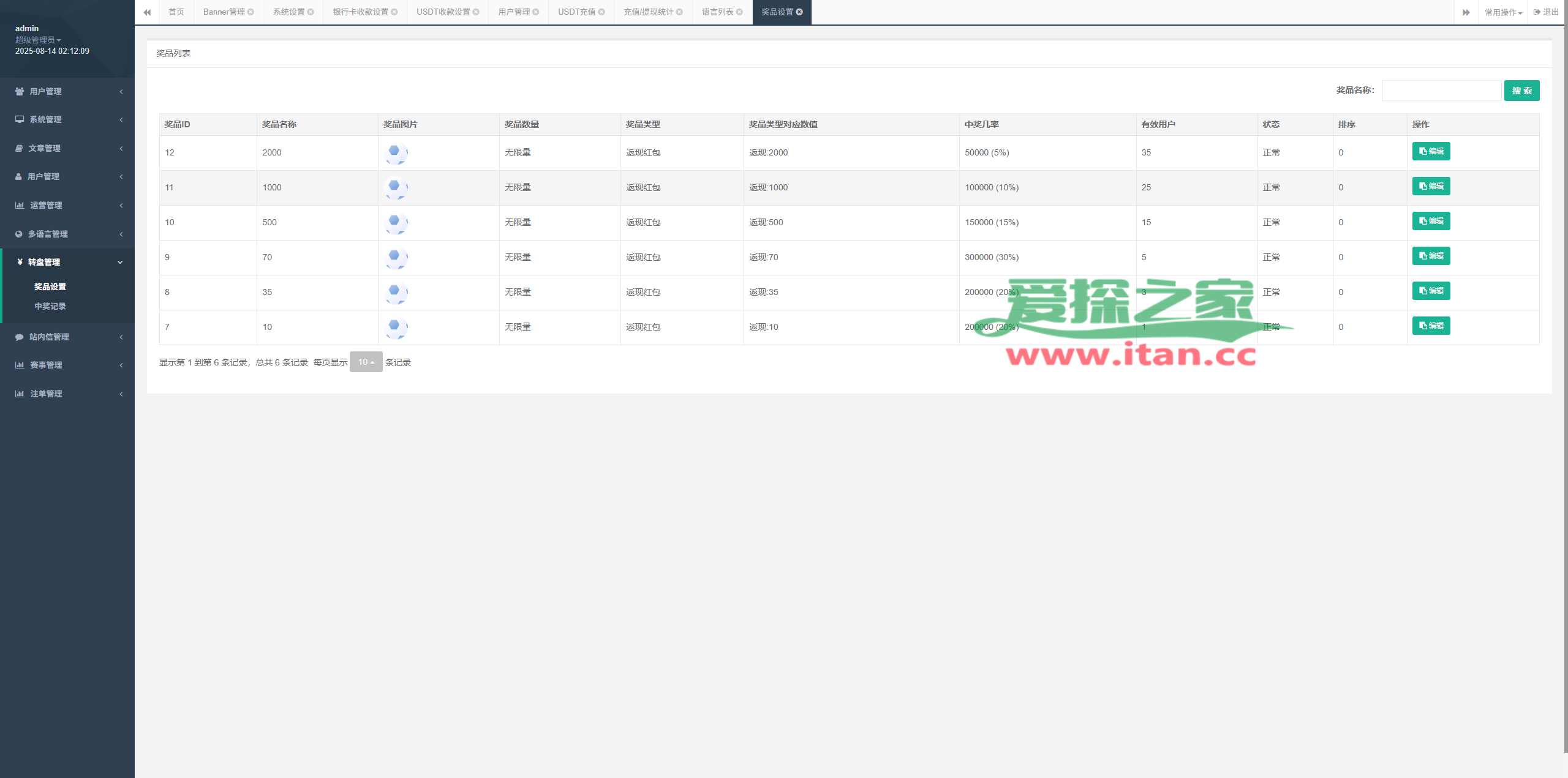1568x778 pixels.
Task: Open the prize image thumbnail for prize 10
Action: pyautogui.click(x=396, y=327)
